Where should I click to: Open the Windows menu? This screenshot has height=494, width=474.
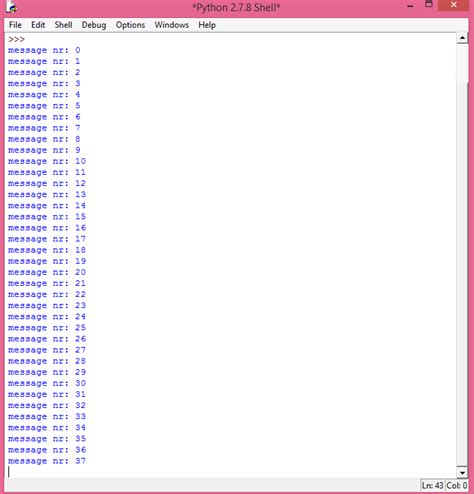[x=172, y=25]
